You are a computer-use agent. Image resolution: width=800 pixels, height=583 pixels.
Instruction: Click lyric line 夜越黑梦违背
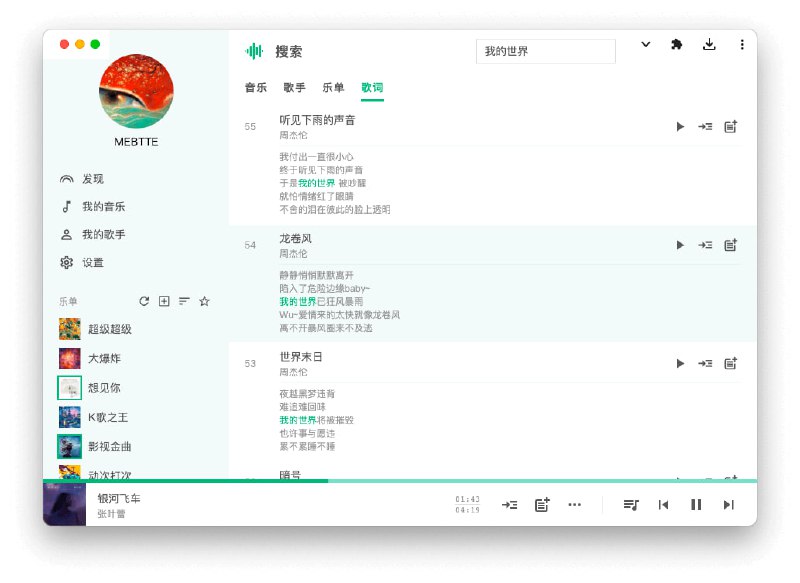tap(307, 394)
